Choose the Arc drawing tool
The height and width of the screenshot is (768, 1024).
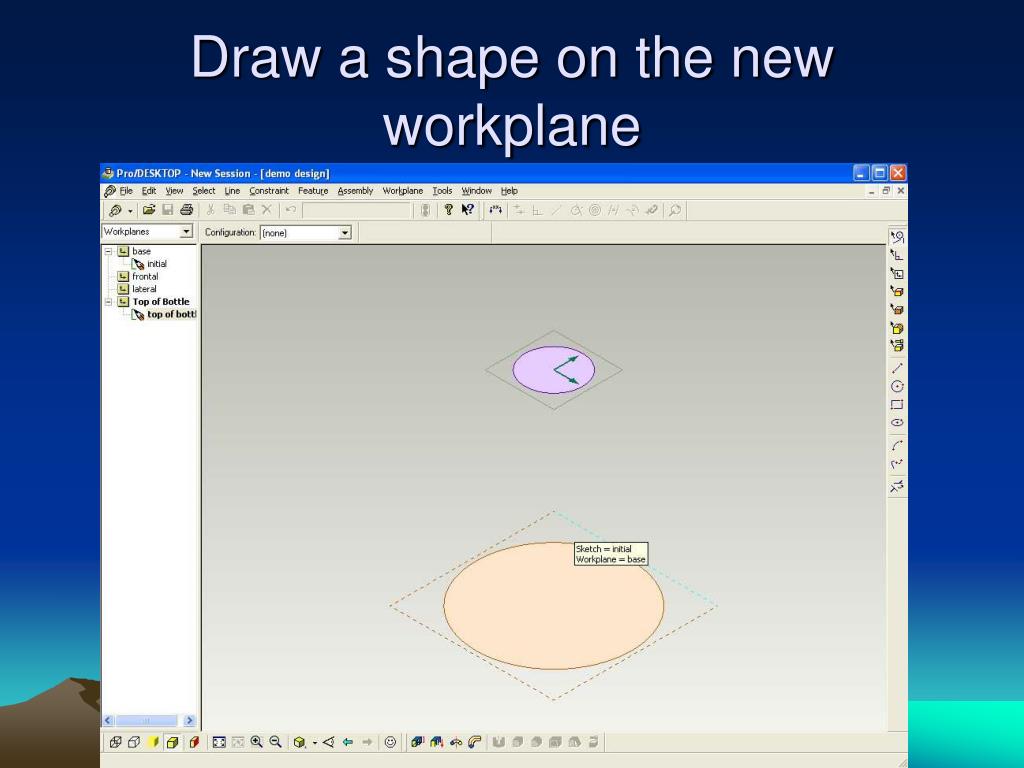(x=897, y=445)
